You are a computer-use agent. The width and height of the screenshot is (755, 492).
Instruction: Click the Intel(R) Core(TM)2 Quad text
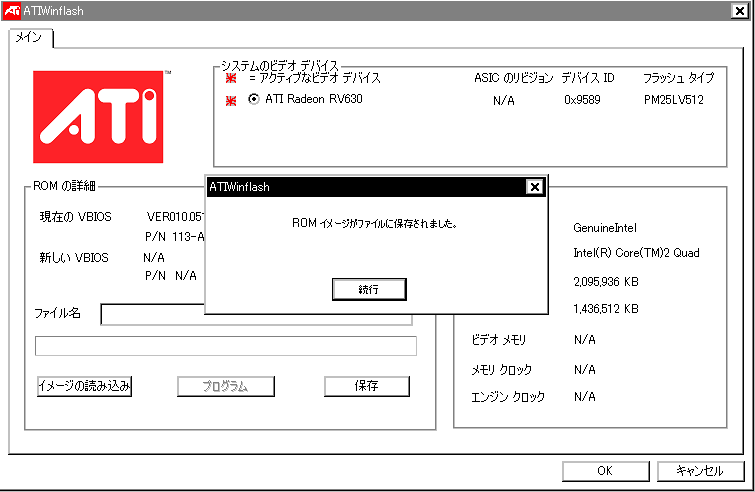coord(636,253)
